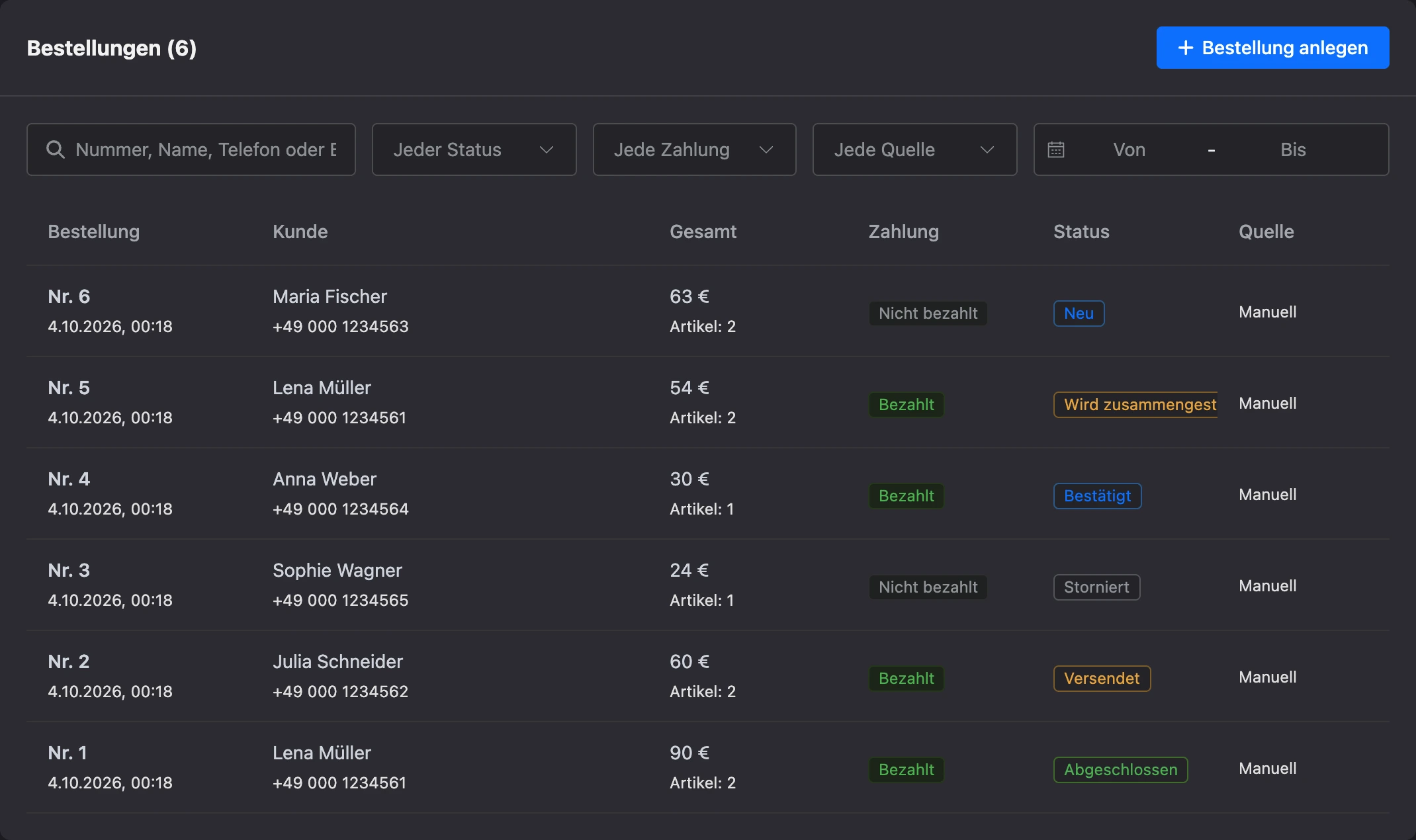Click the Neu status badge

pos(1079,314)
